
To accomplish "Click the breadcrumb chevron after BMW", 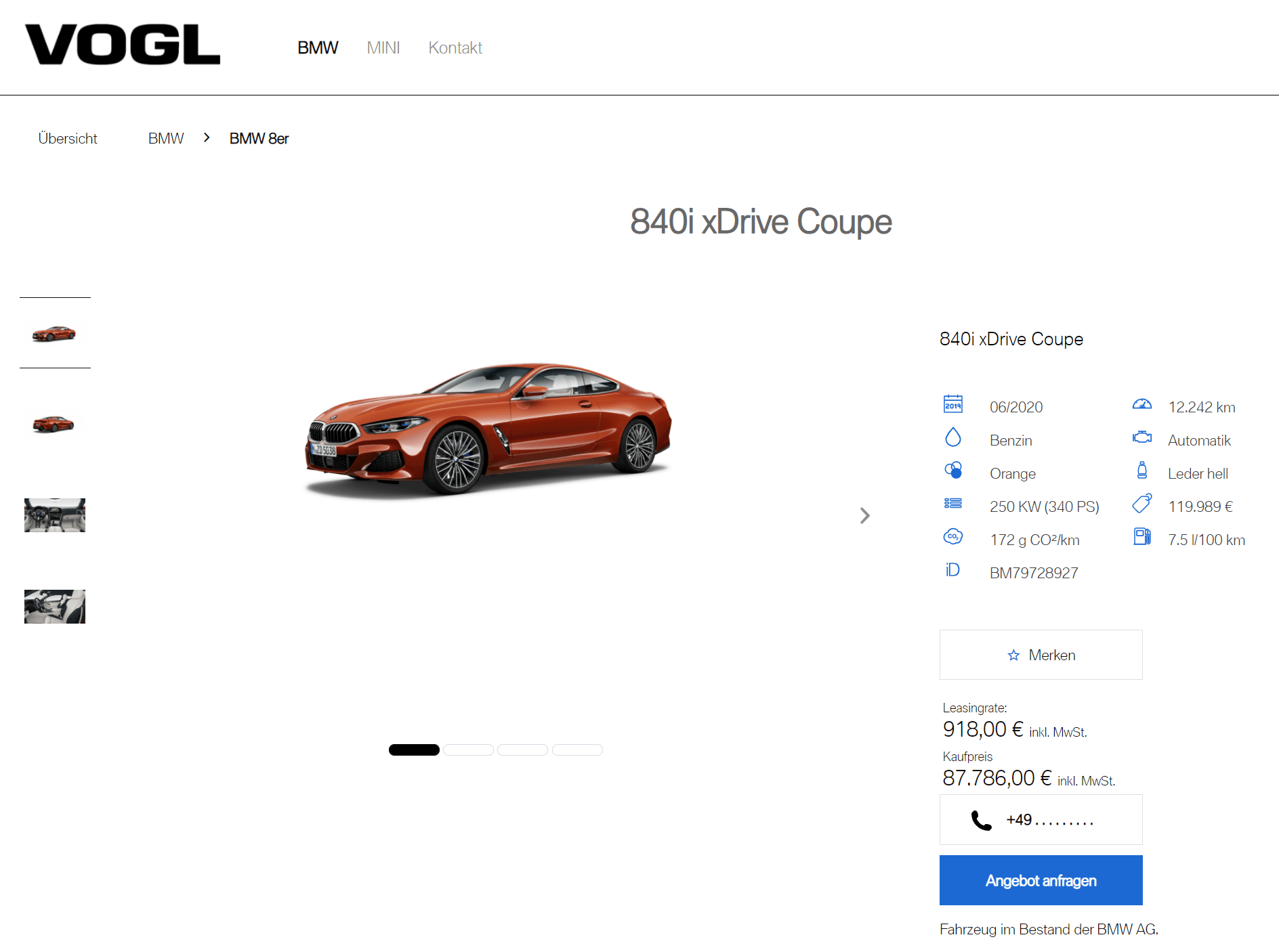I will 207,137.
